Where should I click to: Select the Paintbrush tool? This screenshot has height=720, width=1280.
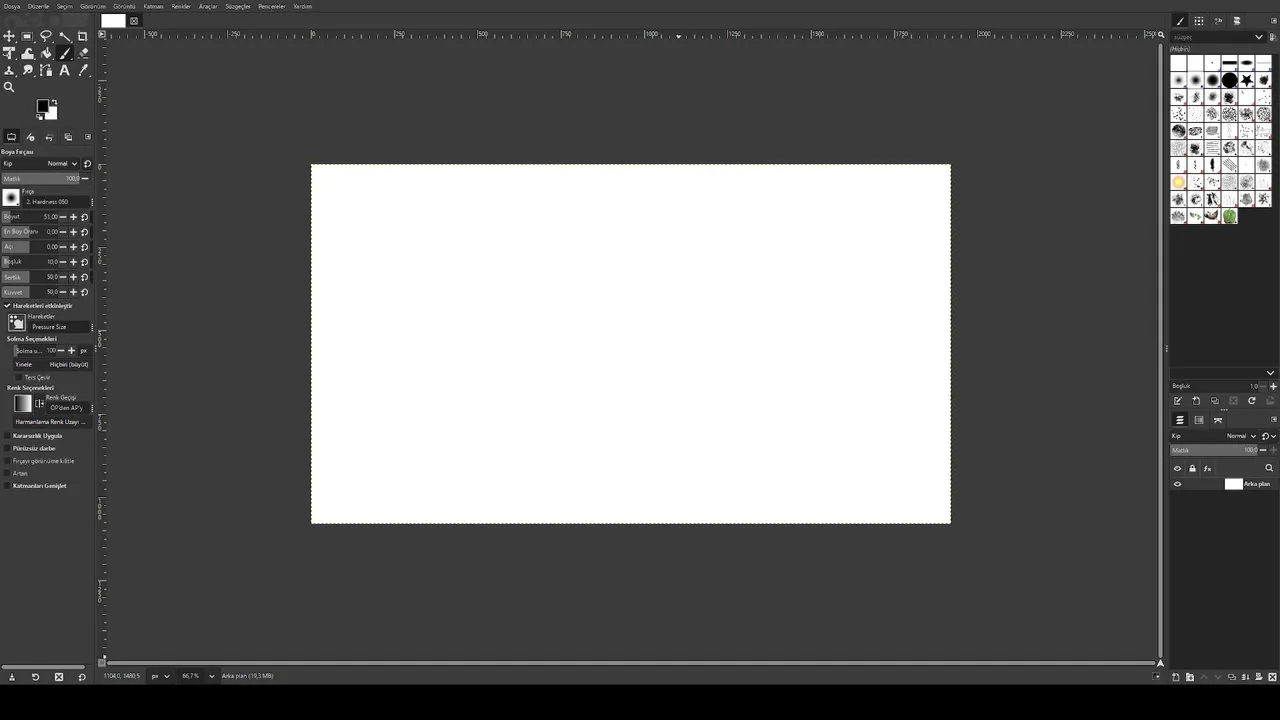[x=65, y=53]
